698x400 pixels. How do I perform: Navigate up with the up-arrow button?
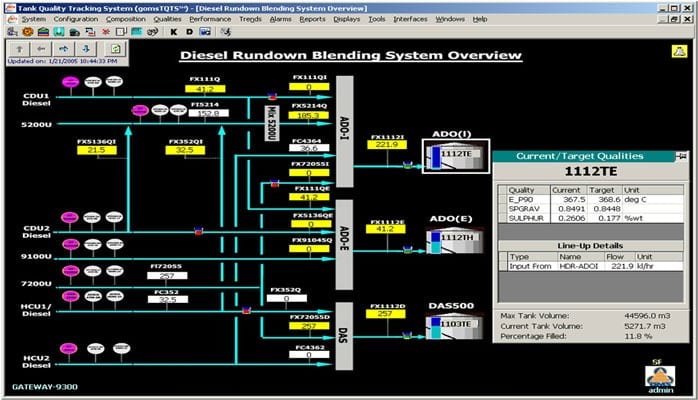click(x=19, y=49)
